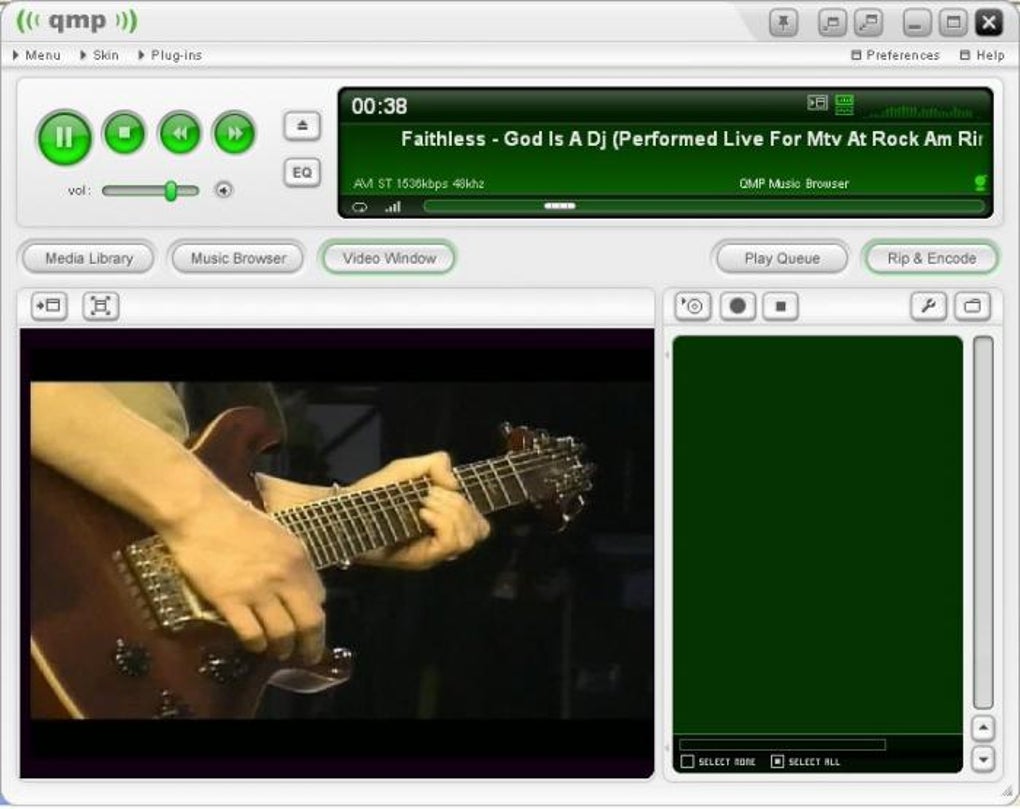
Task: Click the eject button
Action: (x=302, y=126)
